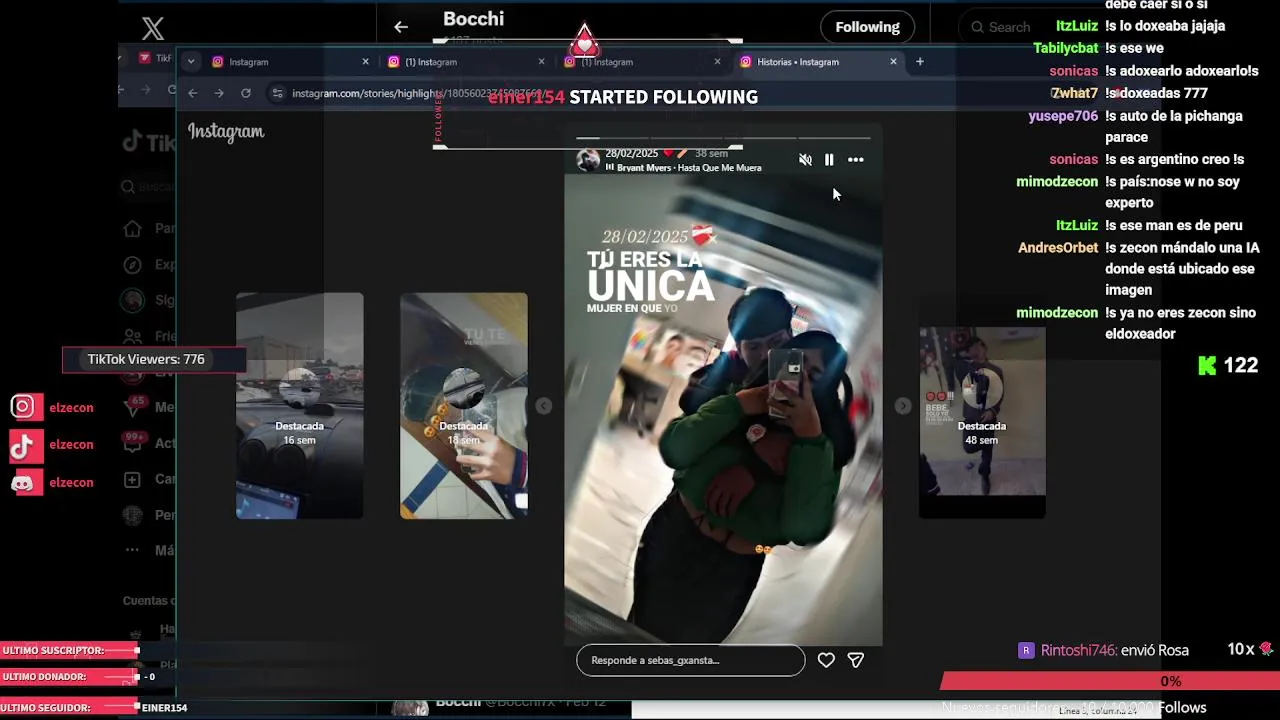Reload the Instagram page
Image resolution: width=1280 pixels, height=720 pixels.
246,93
